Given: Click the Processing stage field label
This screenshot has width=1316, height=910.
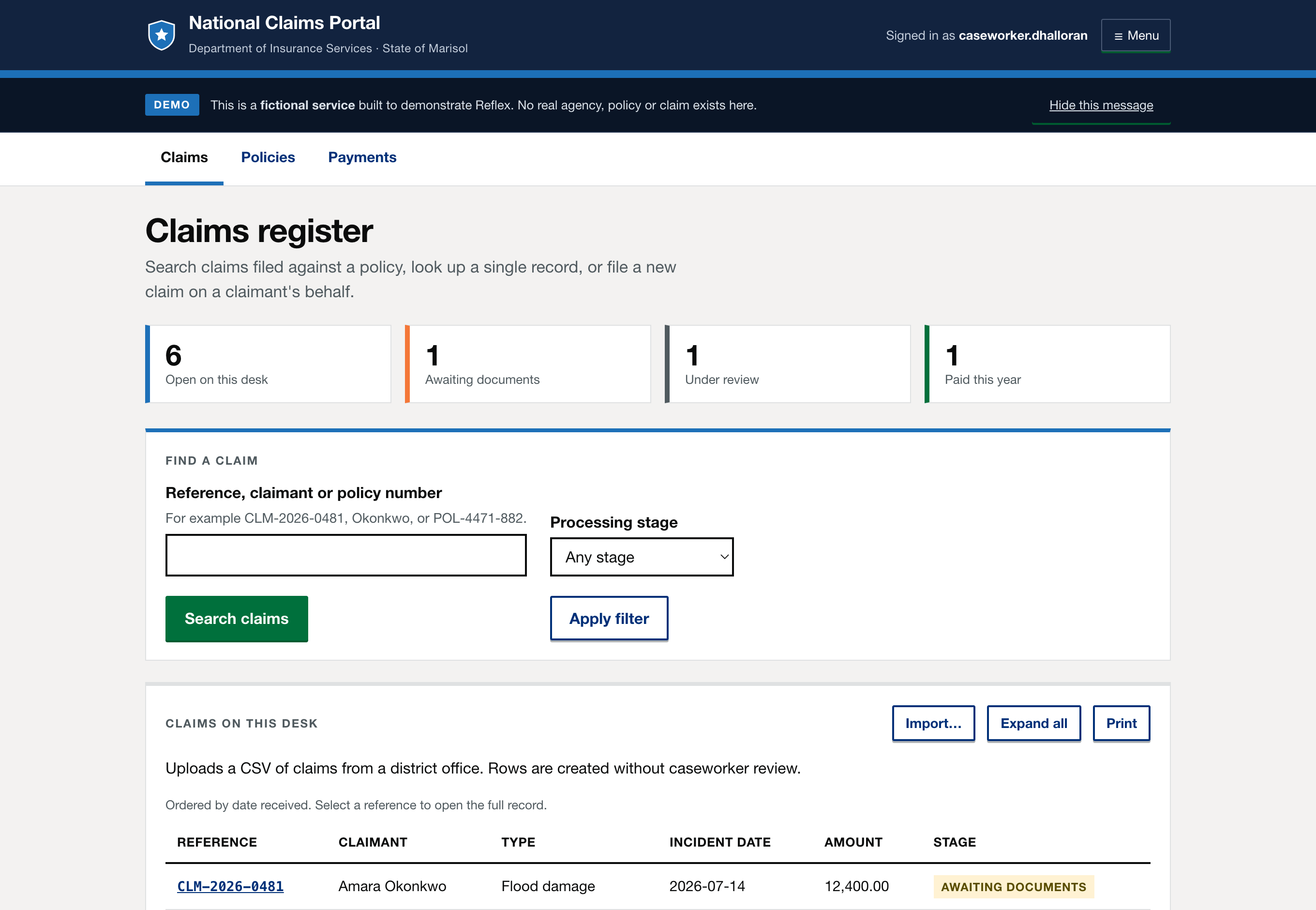Looking at the screenshot, I should (x=613, y=522).
